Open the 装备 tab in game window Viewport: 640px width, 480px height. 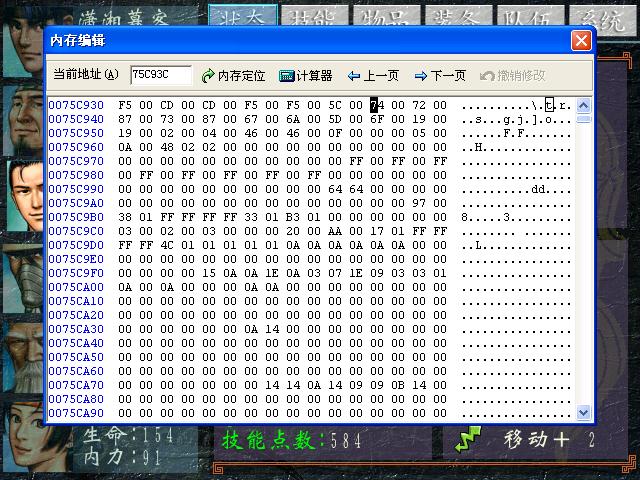458,17
